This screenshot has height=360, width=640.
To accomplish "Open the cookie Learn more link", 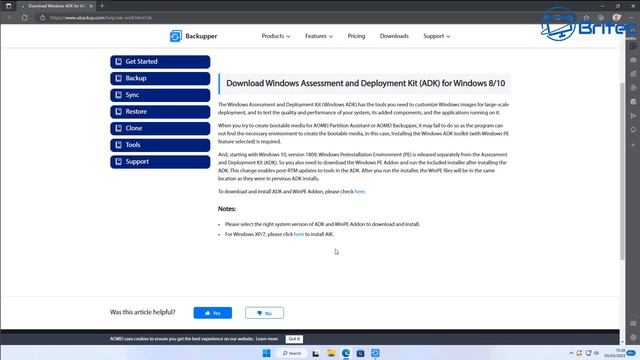I will (x=267, y=339).
